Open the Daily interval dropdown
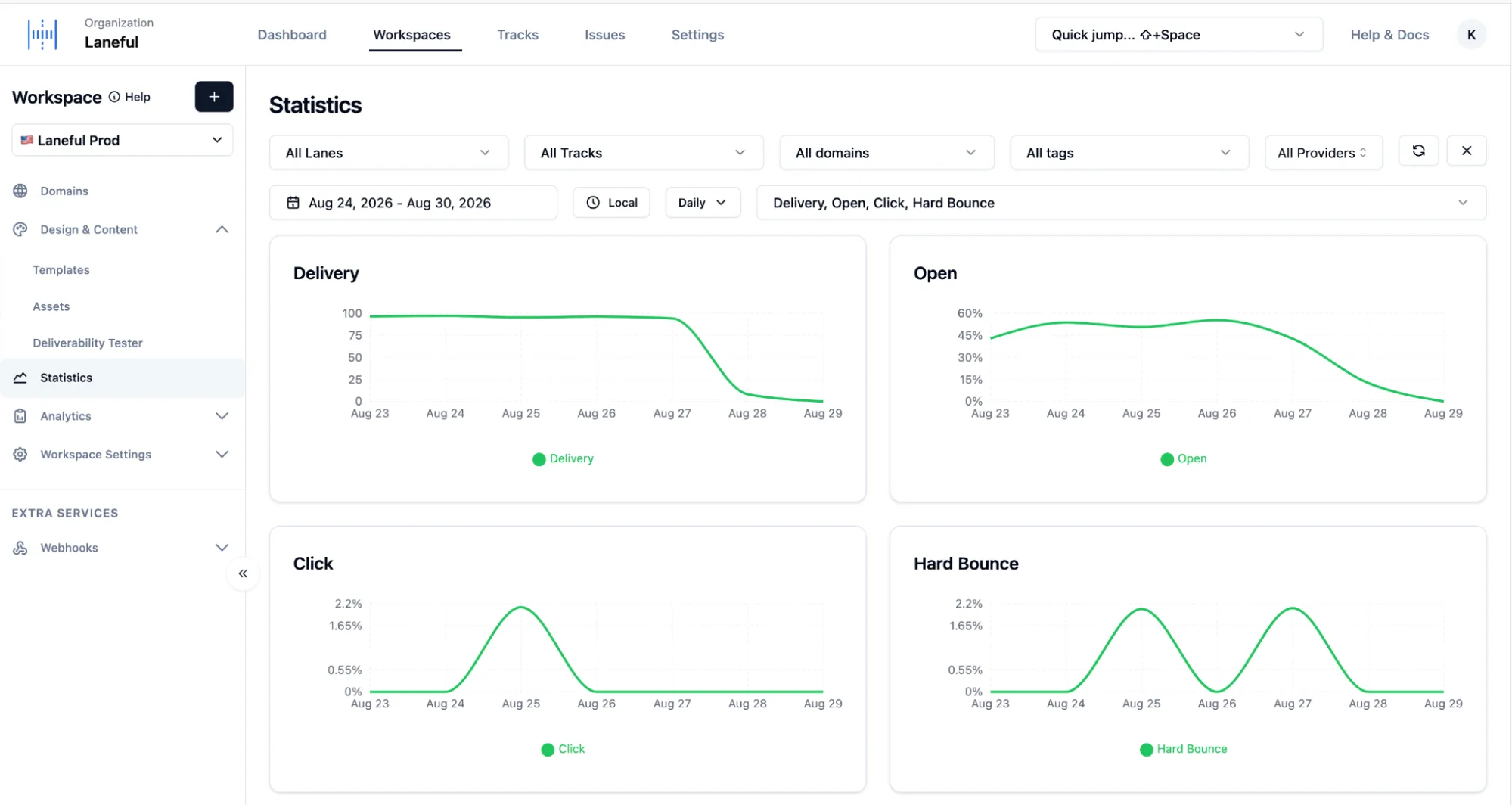 pos(703,203)
